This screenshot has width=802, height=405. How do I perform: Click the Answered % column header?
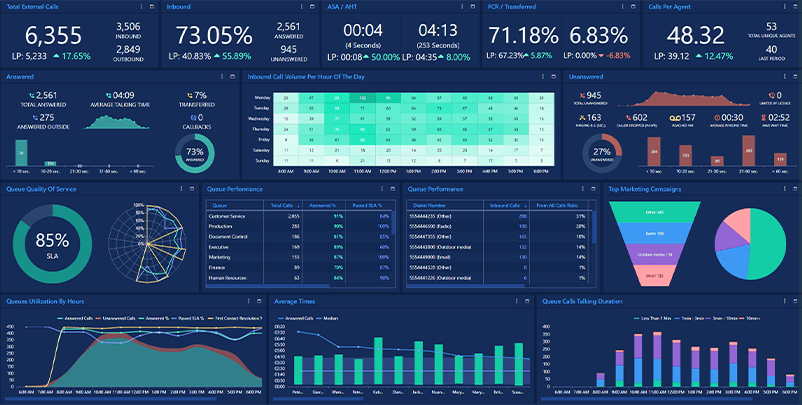click(x=323, y=205)
